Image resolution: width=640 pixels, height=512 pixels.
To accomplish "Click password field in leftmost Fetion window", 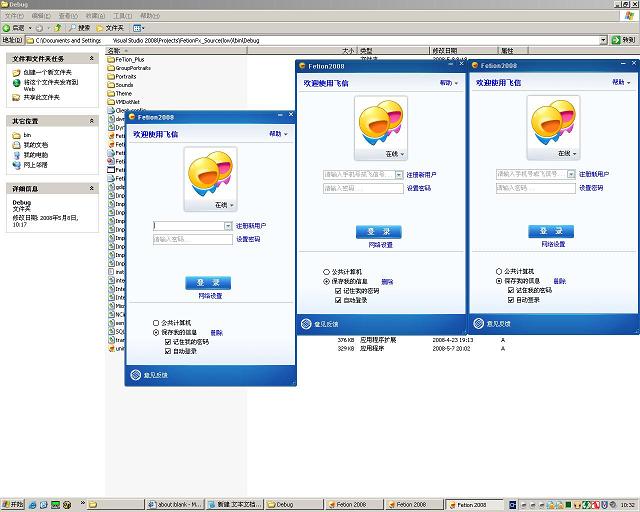I will (193, 239).
